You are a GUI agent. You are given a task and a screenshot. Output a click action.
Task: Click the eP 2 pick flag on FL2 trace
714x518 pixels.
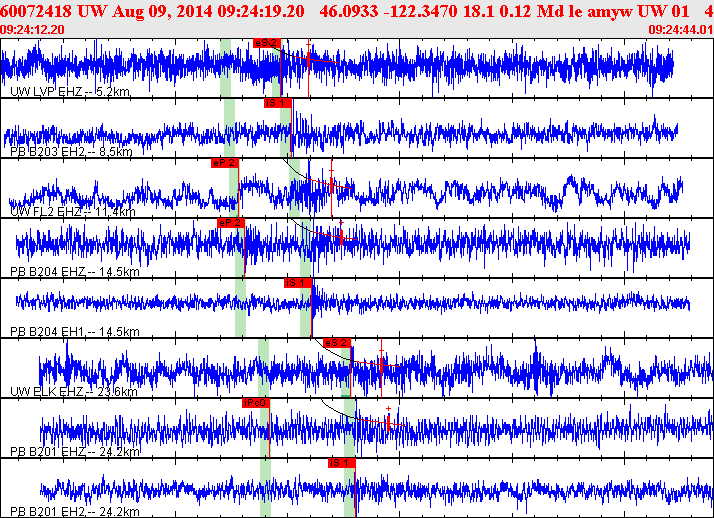click(x=225, y=162)
